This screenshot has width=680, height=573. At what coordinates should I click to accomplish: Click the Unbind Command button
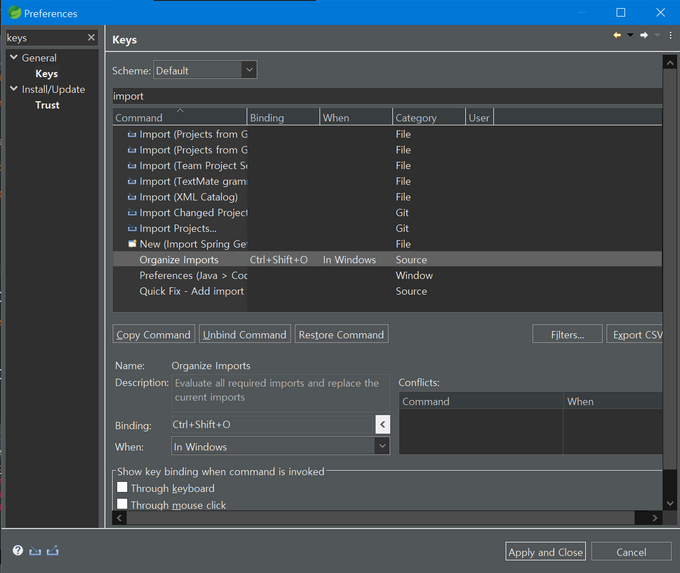point(245,334)
